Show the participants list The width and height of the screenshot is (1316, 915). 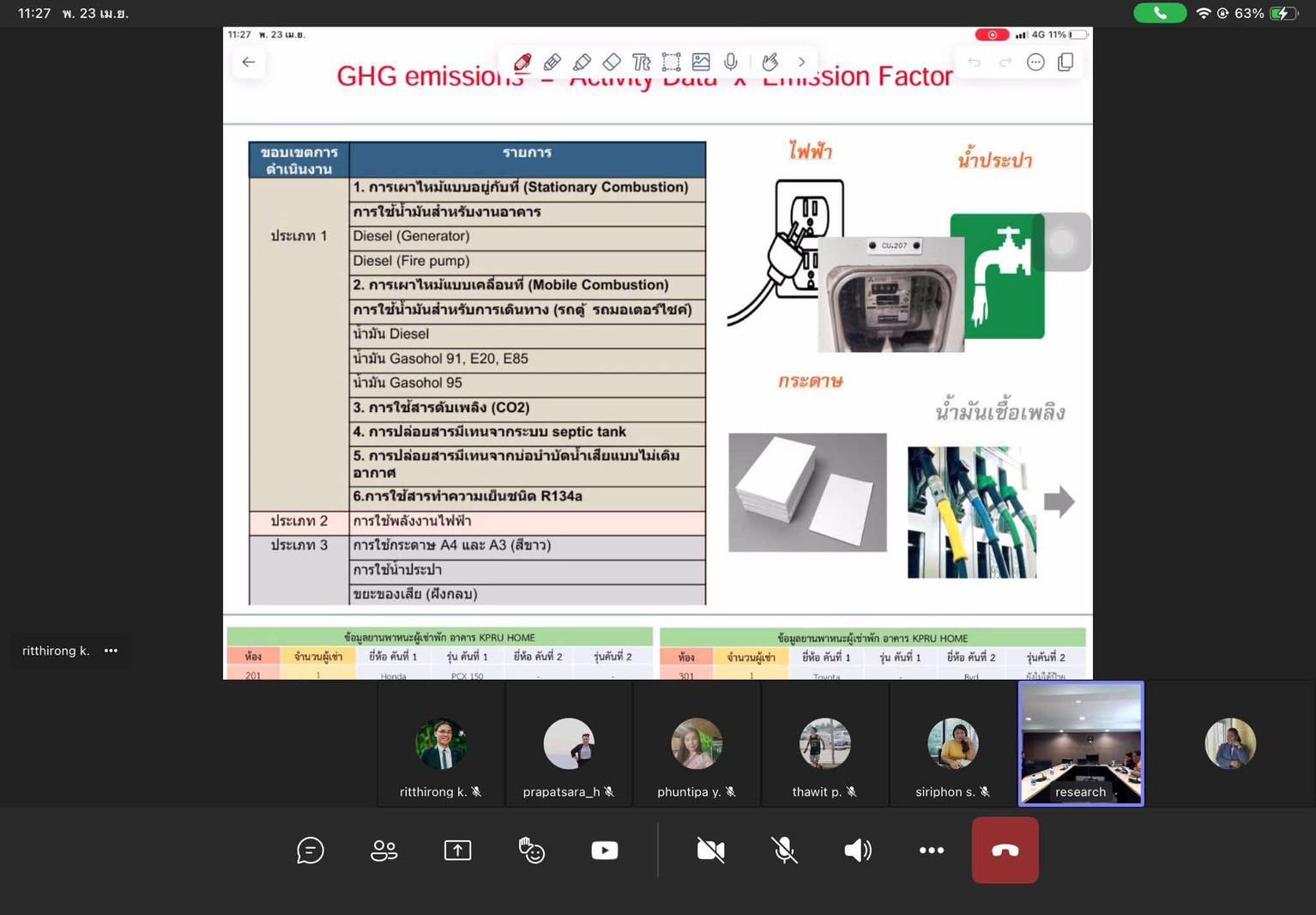pos(383,851)
